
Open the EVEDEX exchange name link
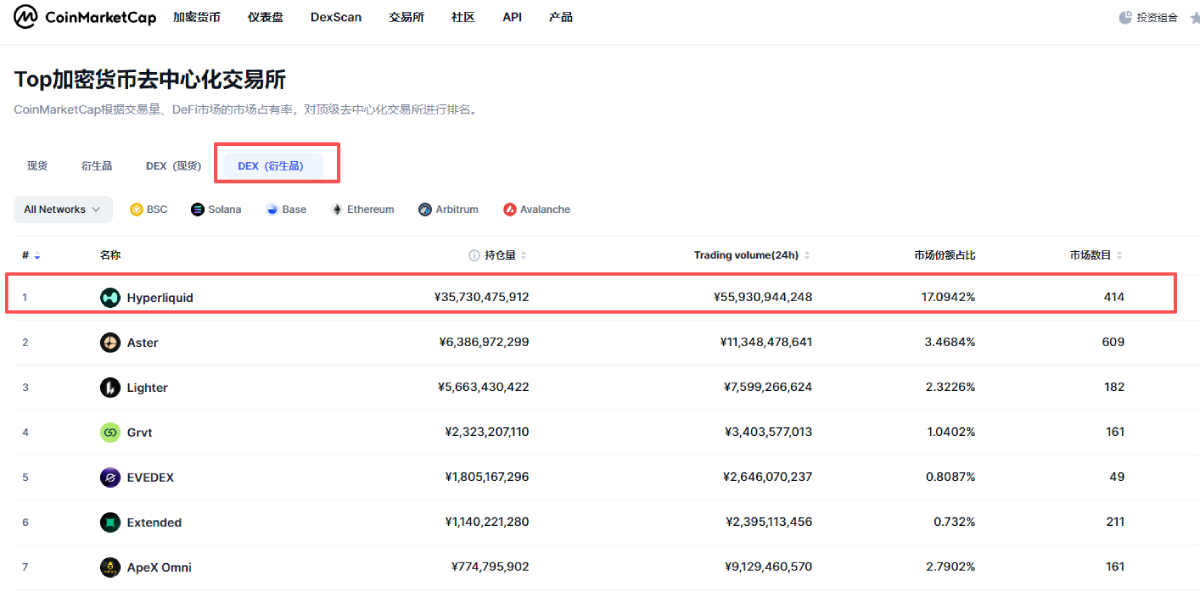(x=150, y=477)
